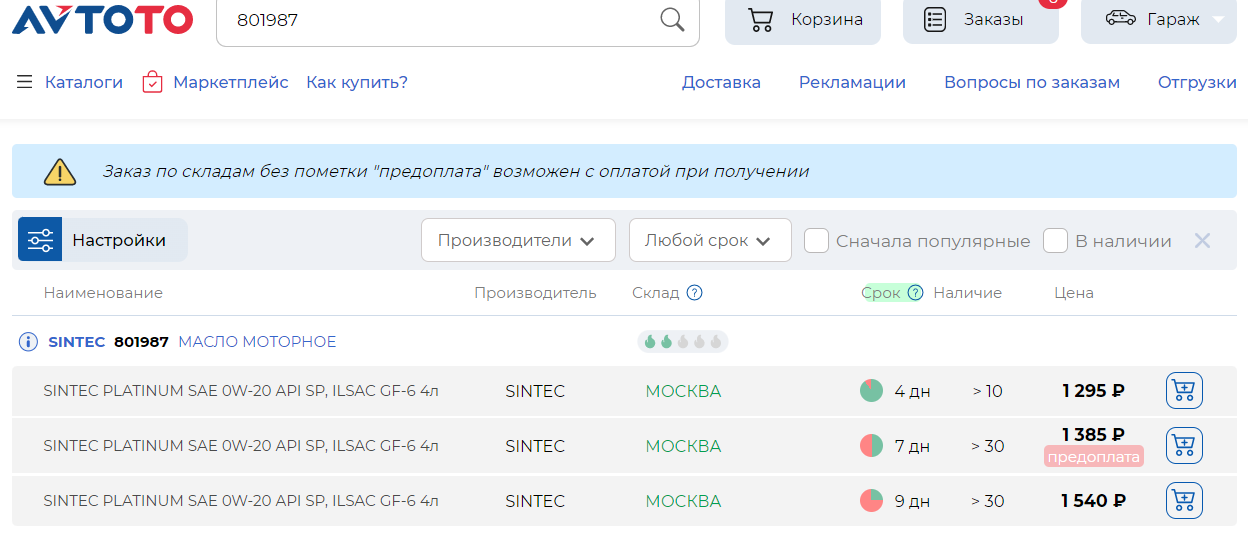Open the Настройки button
Screen dimensions: 1248x542
pos(103,240)
